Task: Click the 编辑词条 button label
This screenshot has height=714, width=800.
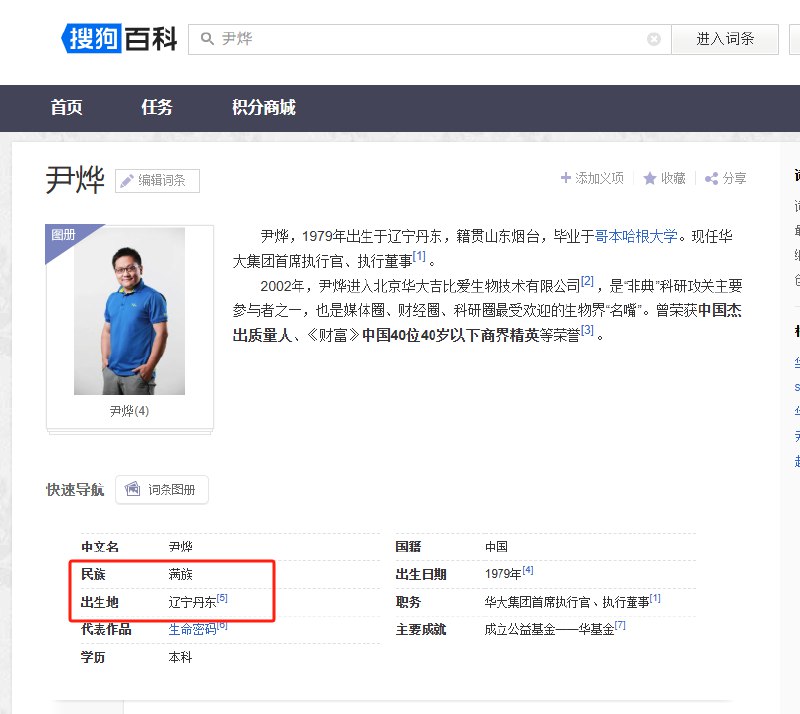Action: pos(162,180)
